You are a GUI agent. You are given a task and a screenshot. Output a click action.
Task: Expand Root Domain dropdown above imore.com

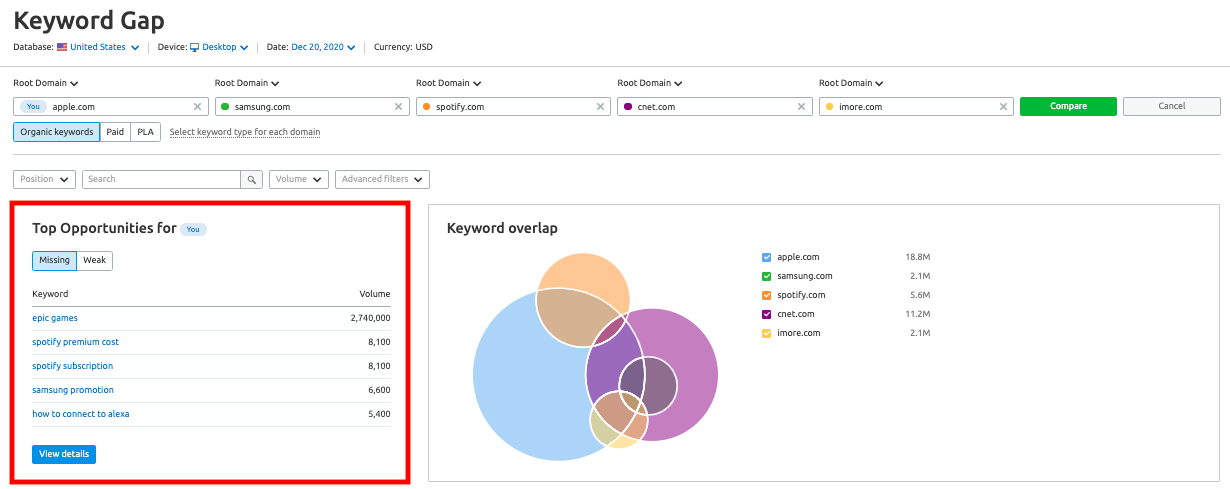852,83
